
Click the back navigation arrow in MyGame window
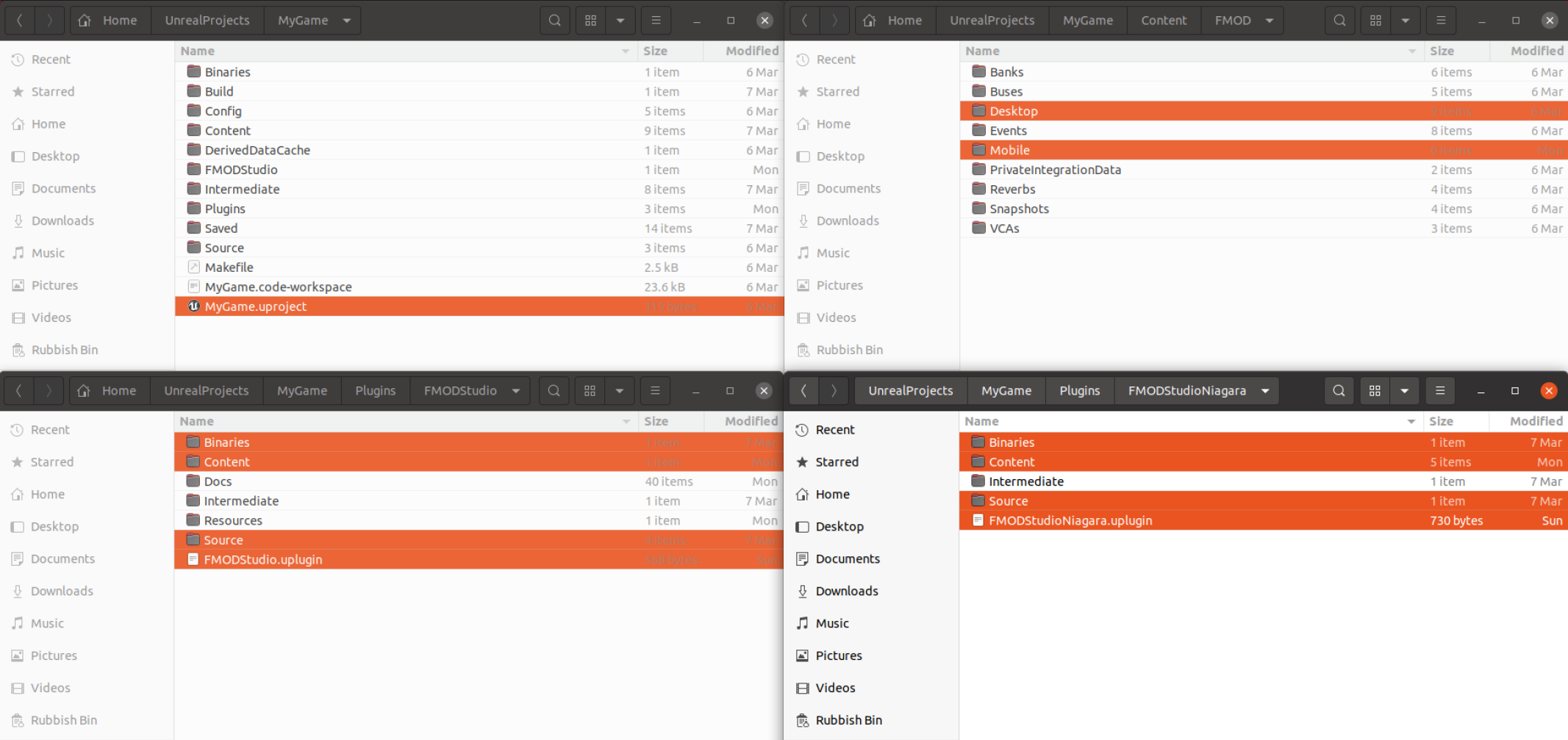click(20, 20)
